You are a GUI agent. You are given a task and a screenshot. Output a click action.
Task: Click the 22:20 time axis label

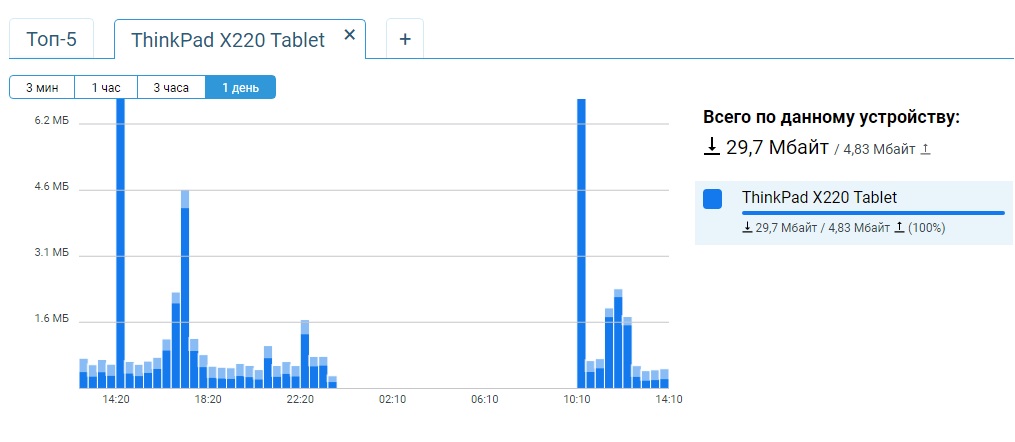tap(300, 400)
